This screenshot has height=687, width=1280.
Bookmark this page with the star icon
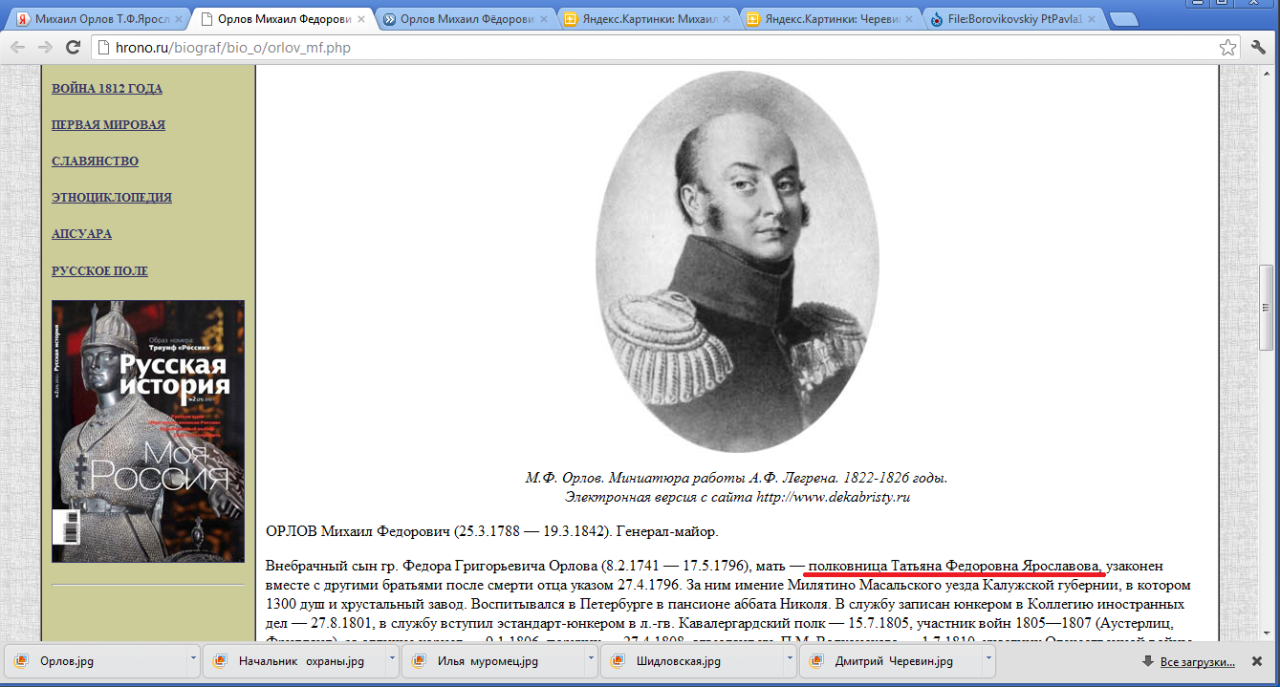(x=1227, y=47)
